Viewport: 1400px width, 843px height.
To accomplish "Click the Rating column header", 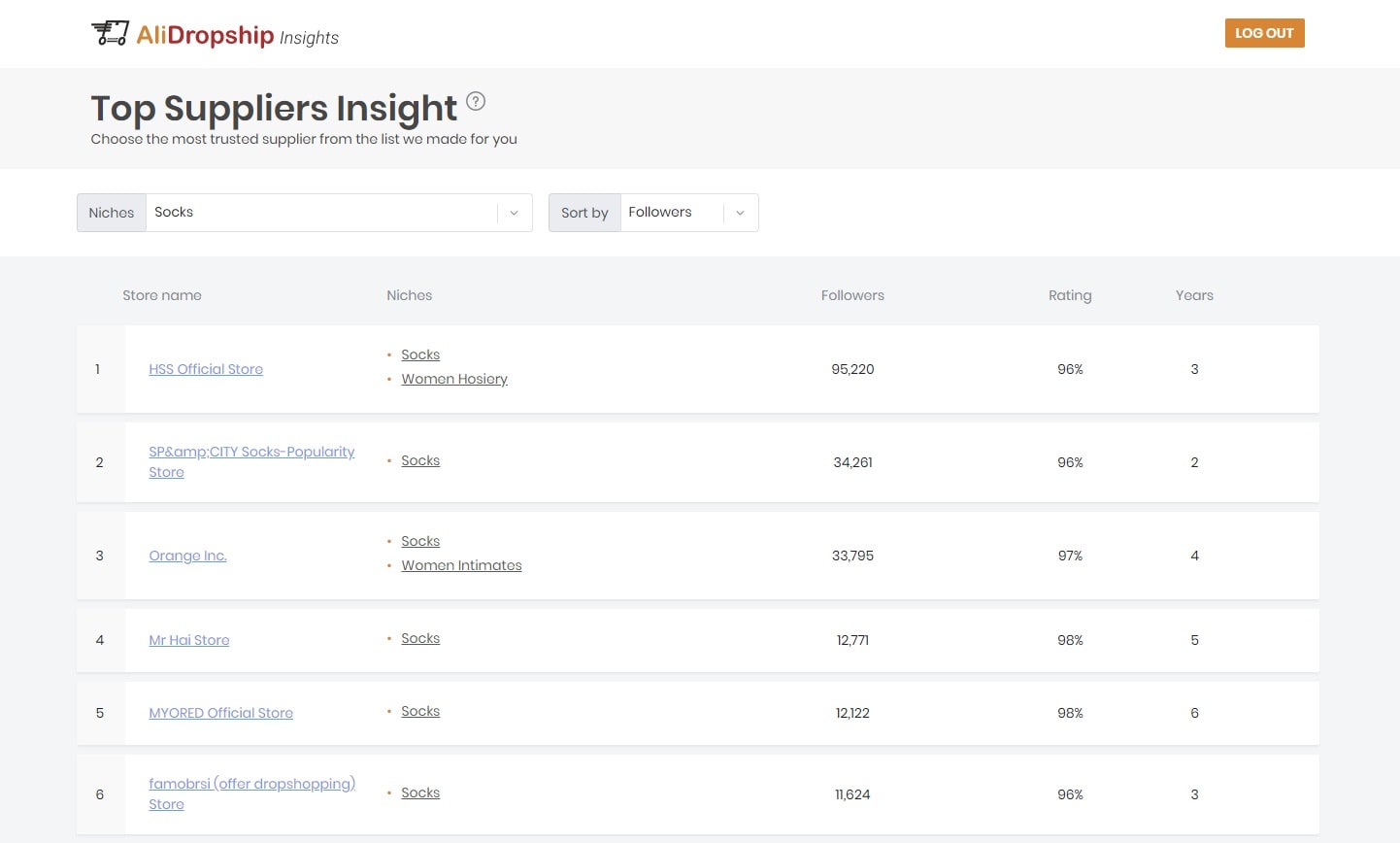I will coord(1070,295).
